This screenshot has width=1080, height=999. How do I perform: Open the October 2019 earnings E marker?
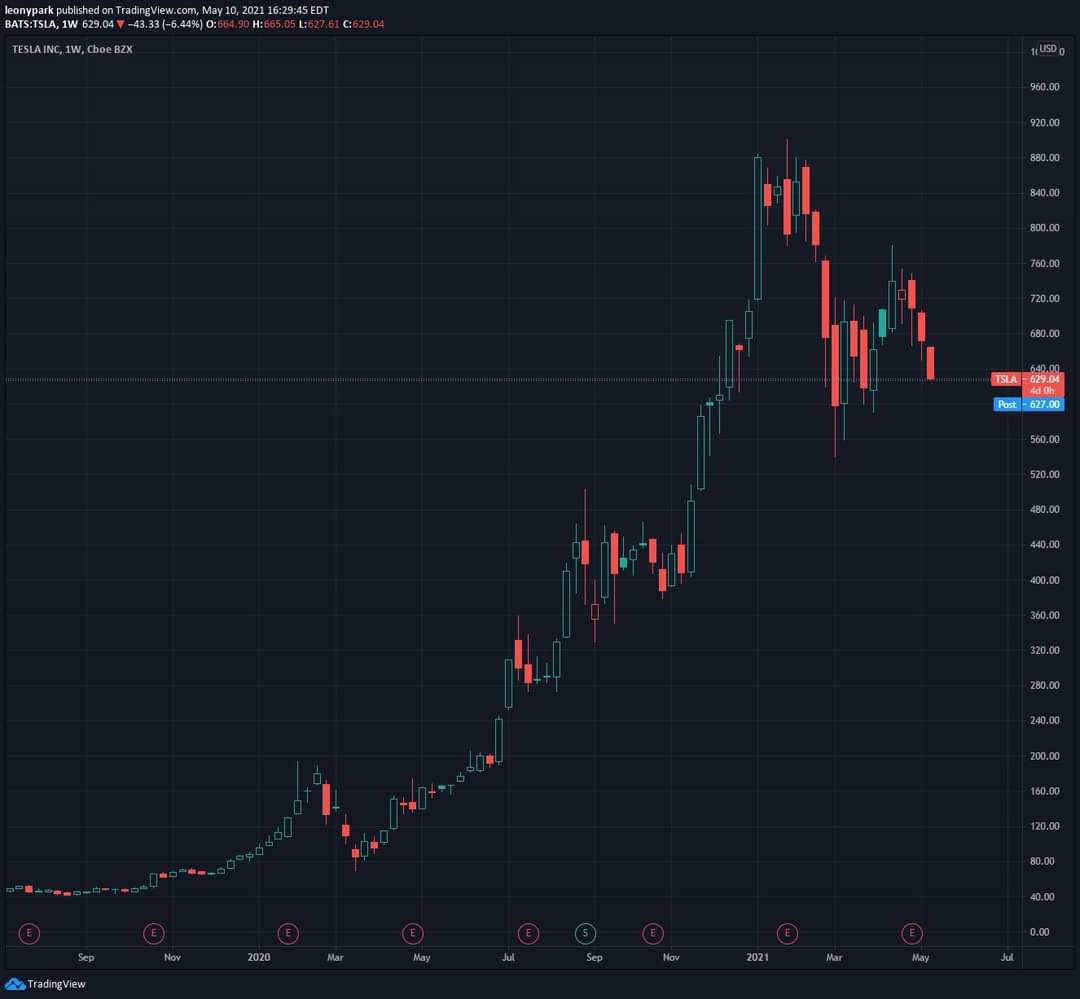coord(154,934)
